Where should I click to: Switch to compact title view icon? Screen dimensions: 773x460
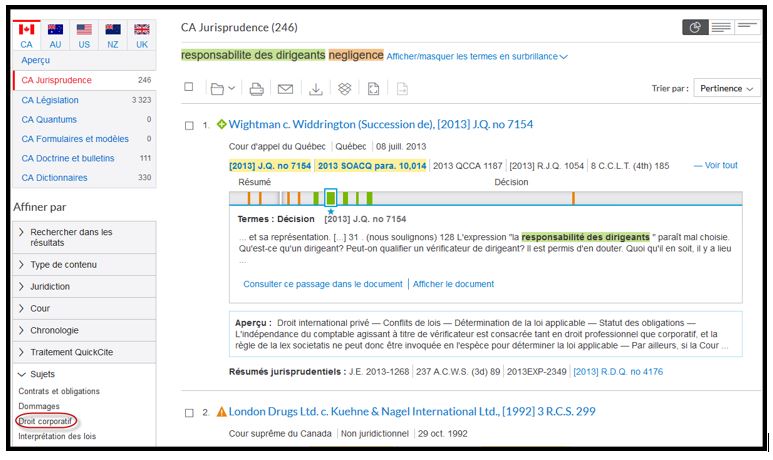tap(747, 28)
